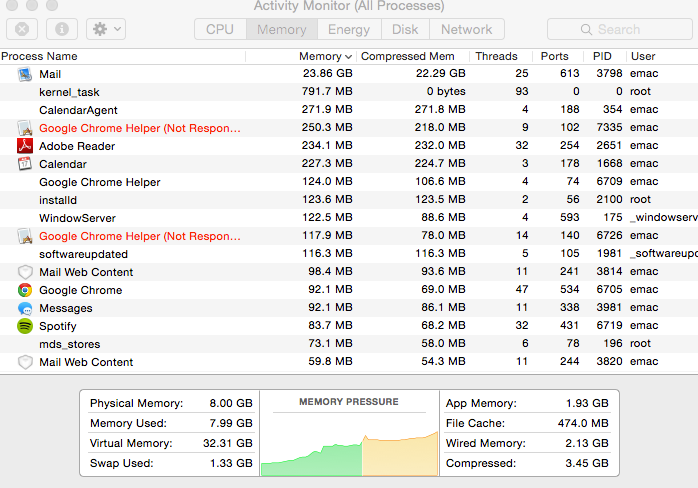Click Google Chrome's 47 threads value
Viewport: 698px width, 488px height.
[522, 289]
